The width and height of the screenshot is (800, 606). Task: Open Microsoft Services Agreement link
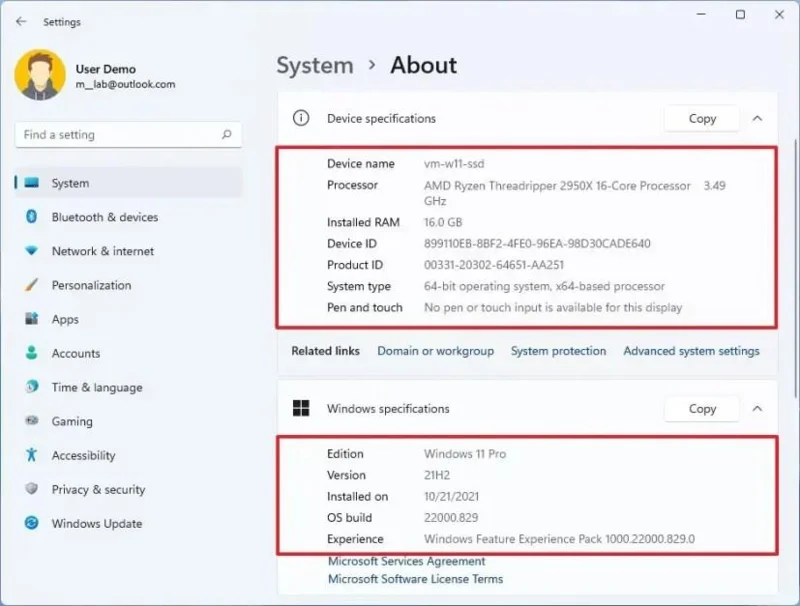pos(407,561)
